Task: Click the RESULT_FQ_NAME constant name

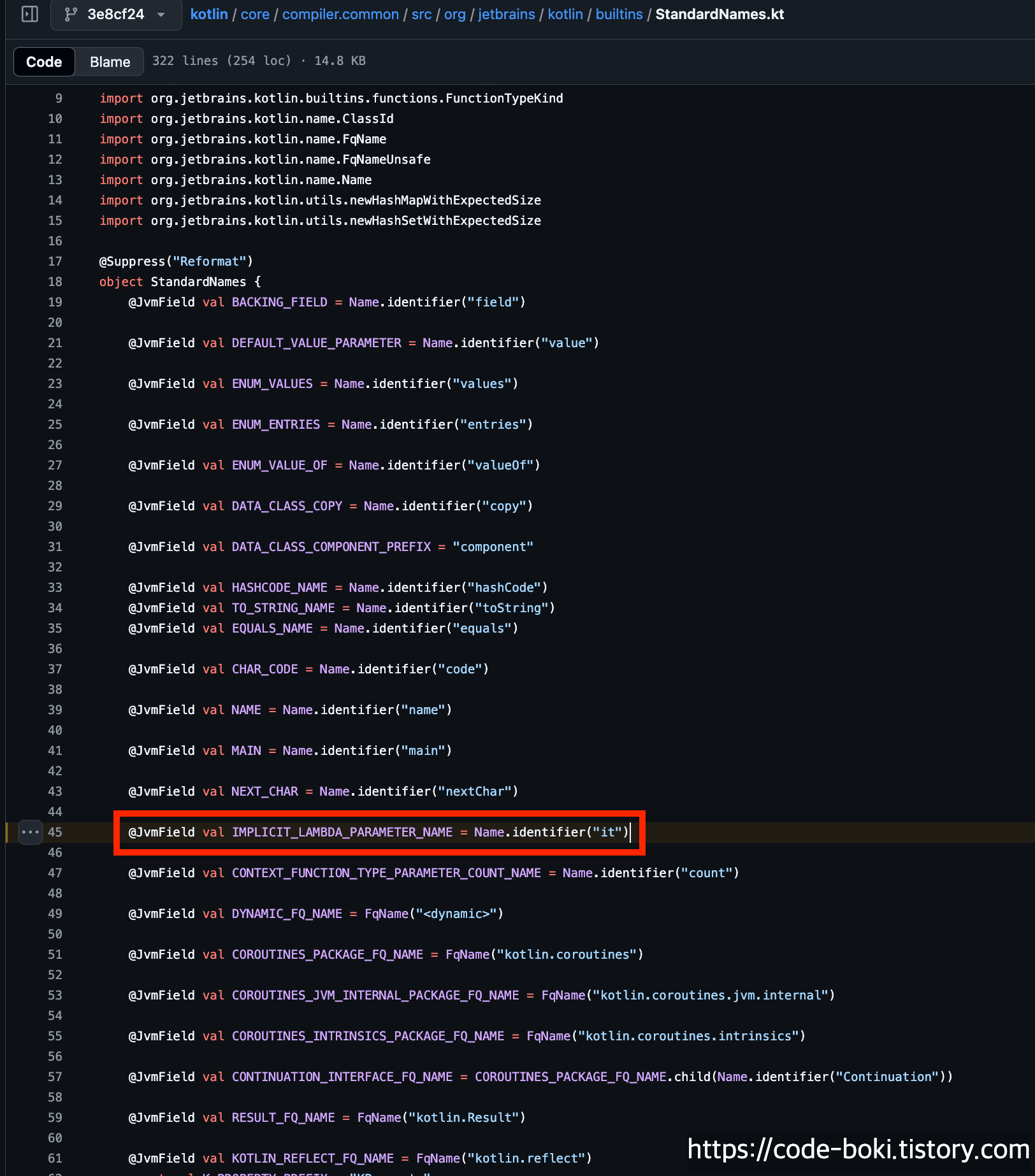Action: point(283,1117)
